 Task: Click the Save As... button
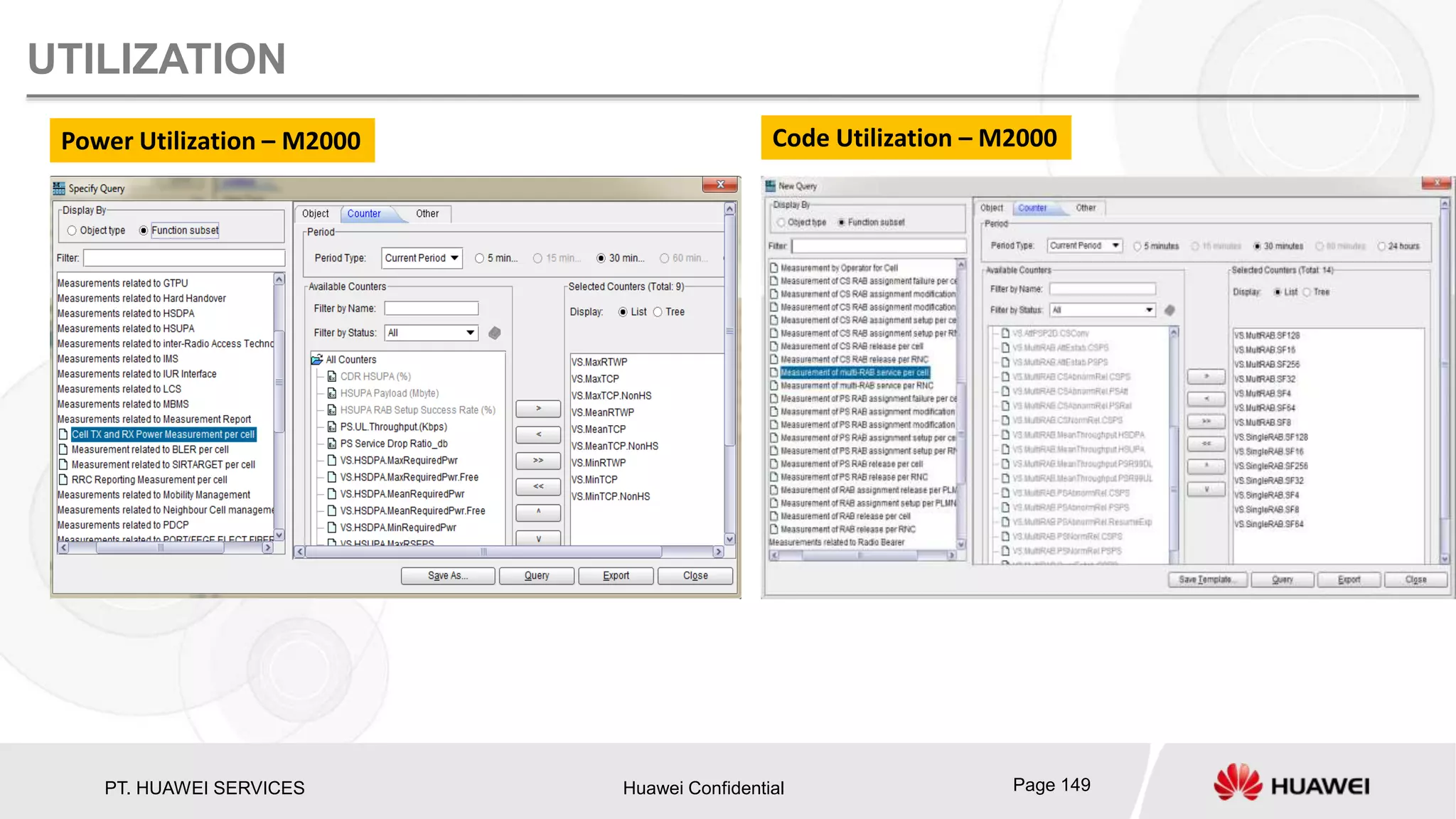tap(448, 576)
